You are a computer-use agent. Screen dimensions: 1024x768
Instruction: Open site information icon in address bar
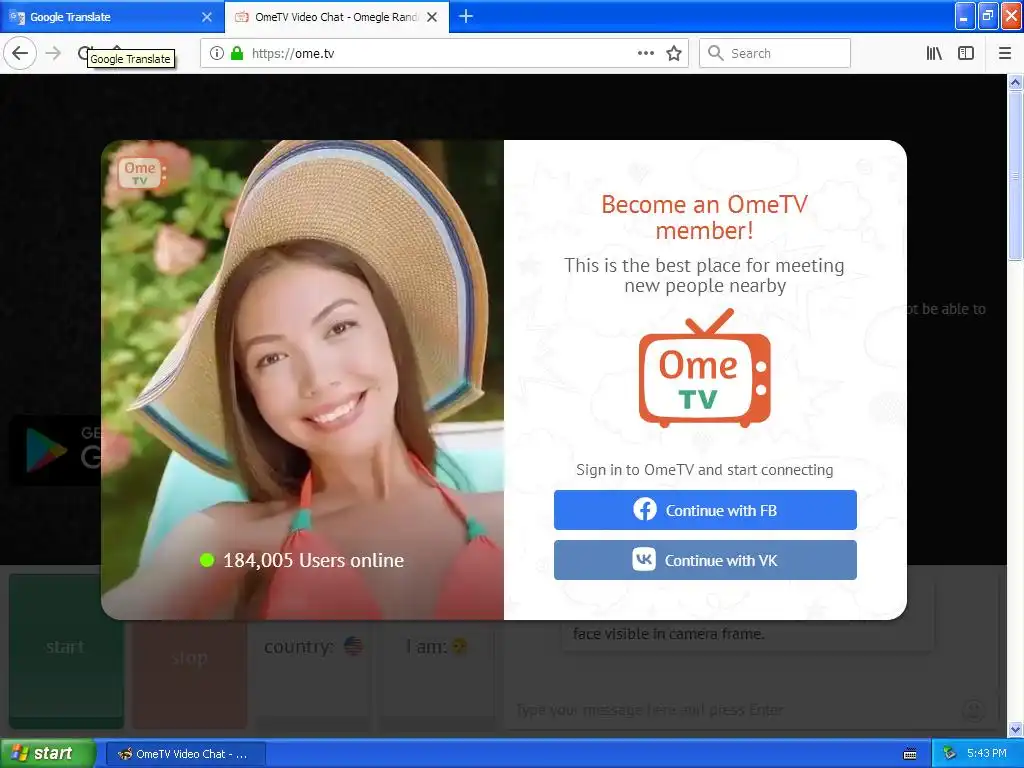[x=216, y=53]
